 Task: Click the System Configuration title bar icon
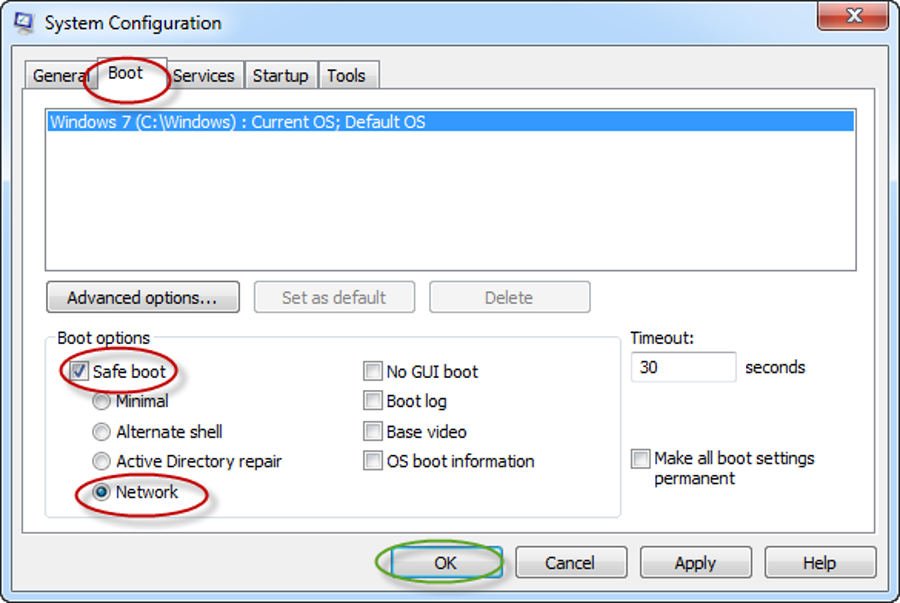(24, 23)
